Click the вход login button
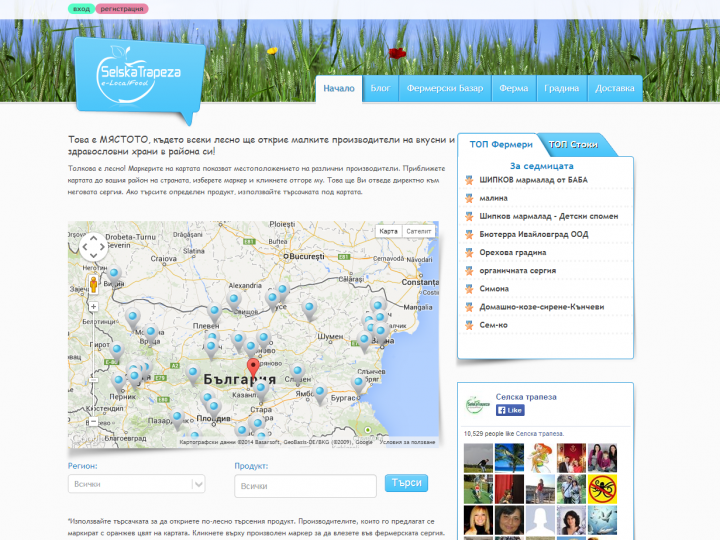The height and width of the screenshot is (540, 720). [82, 9]
